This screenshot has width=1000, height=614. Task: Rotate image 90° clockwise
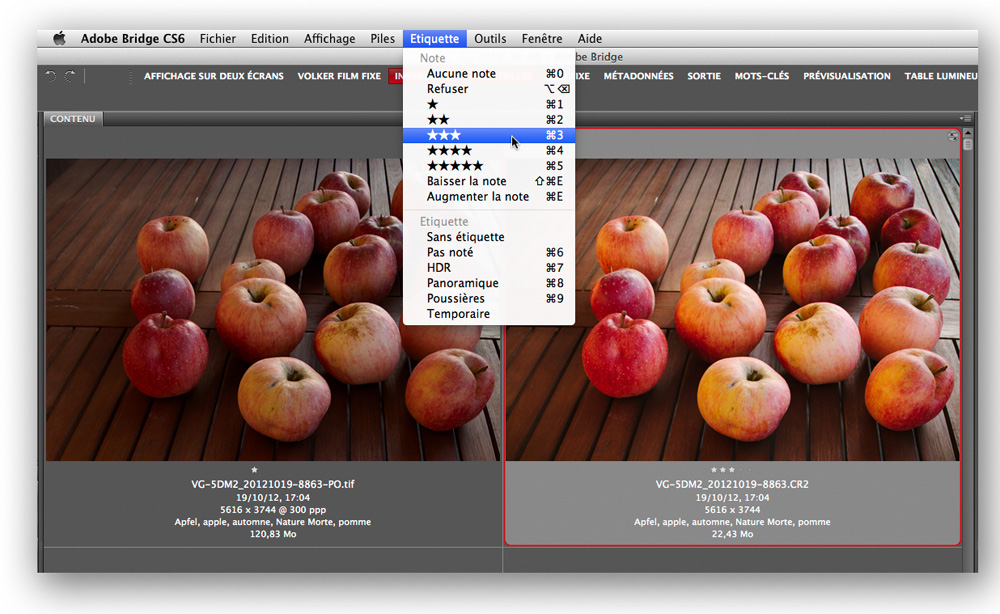[x=70, y=76]
